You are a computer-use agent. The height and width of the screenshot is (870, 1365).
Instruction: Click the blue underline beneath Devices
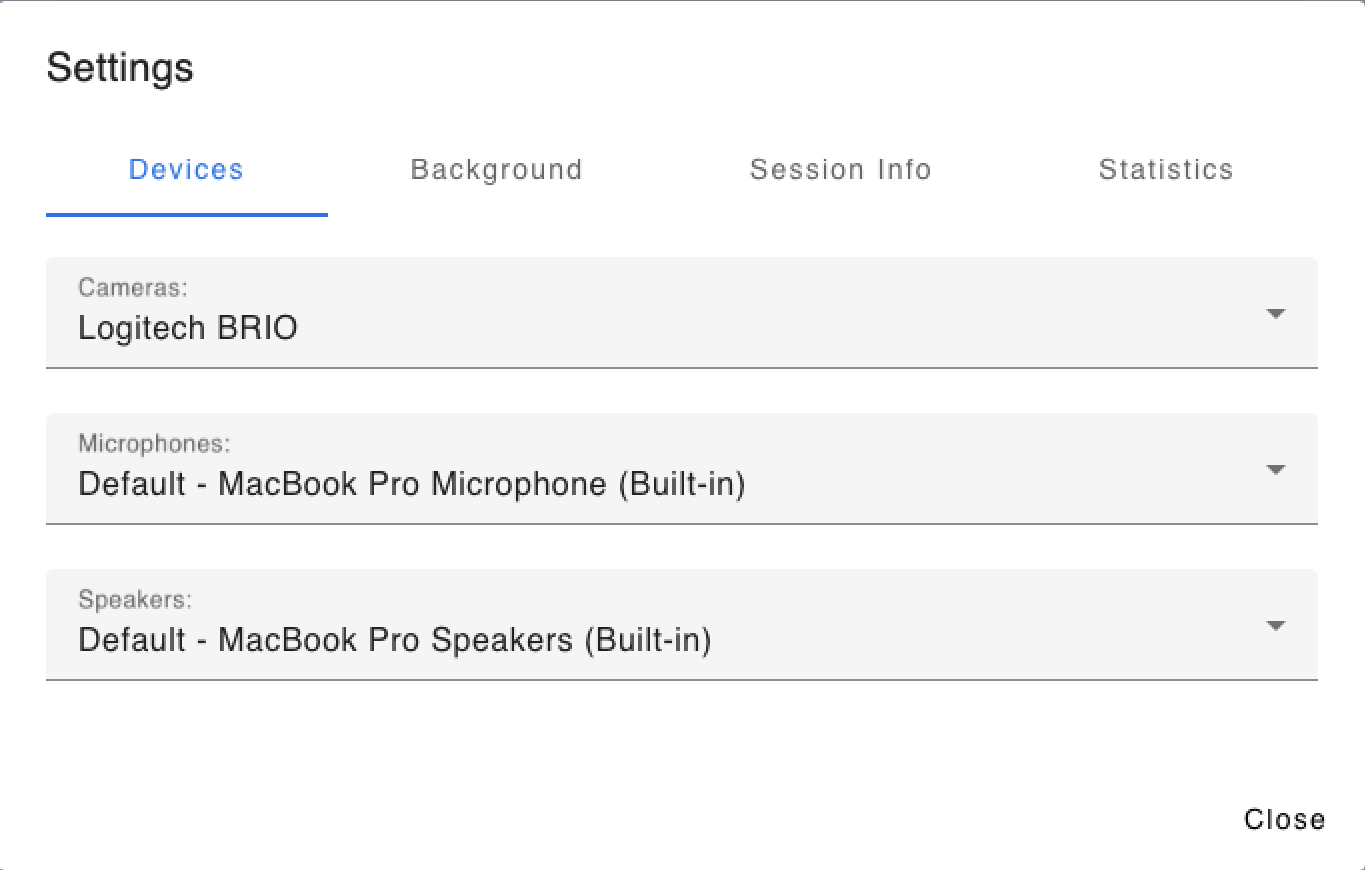186,214
